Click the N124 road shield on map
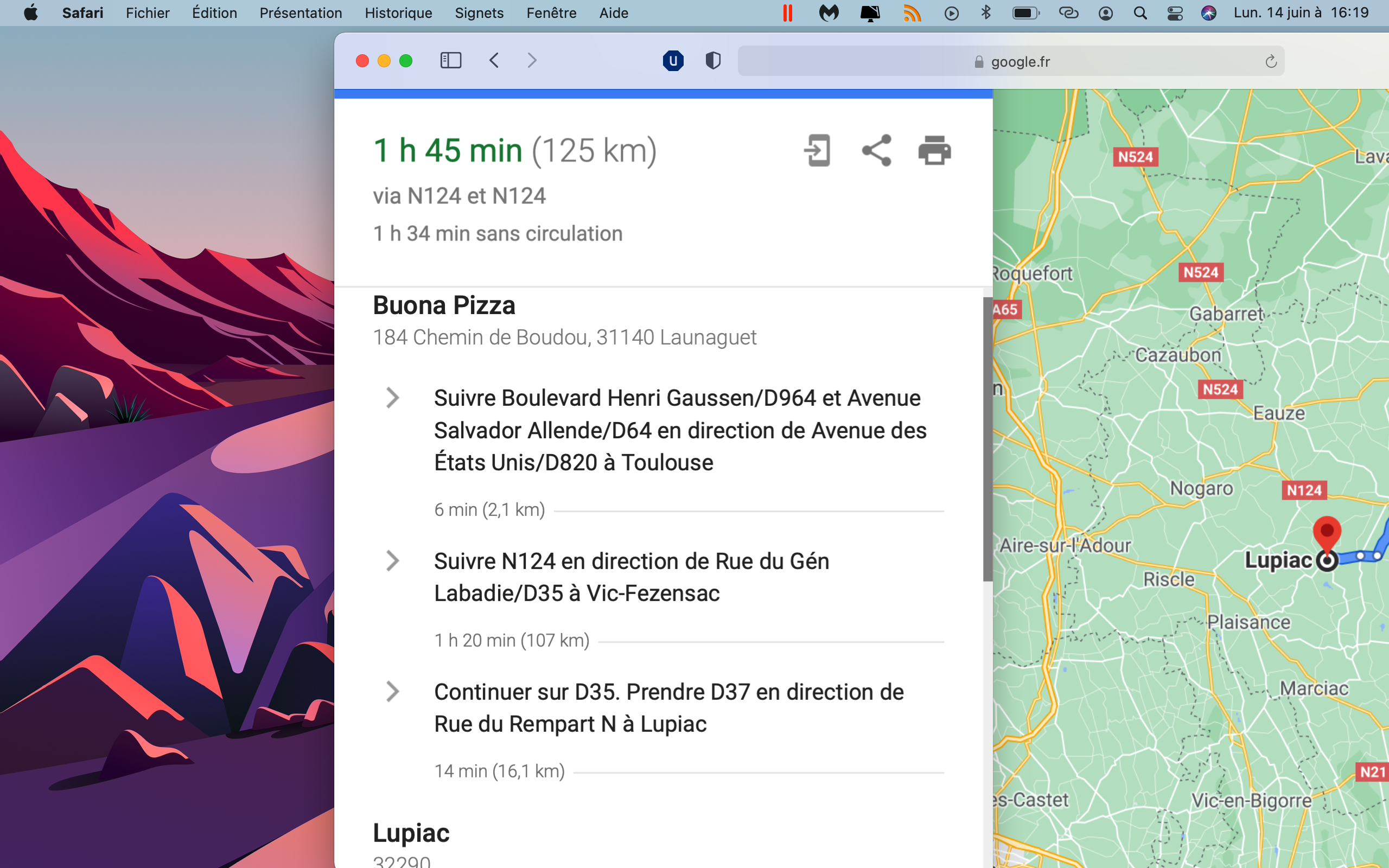1389x868 pixels. tap(1304, 490)
